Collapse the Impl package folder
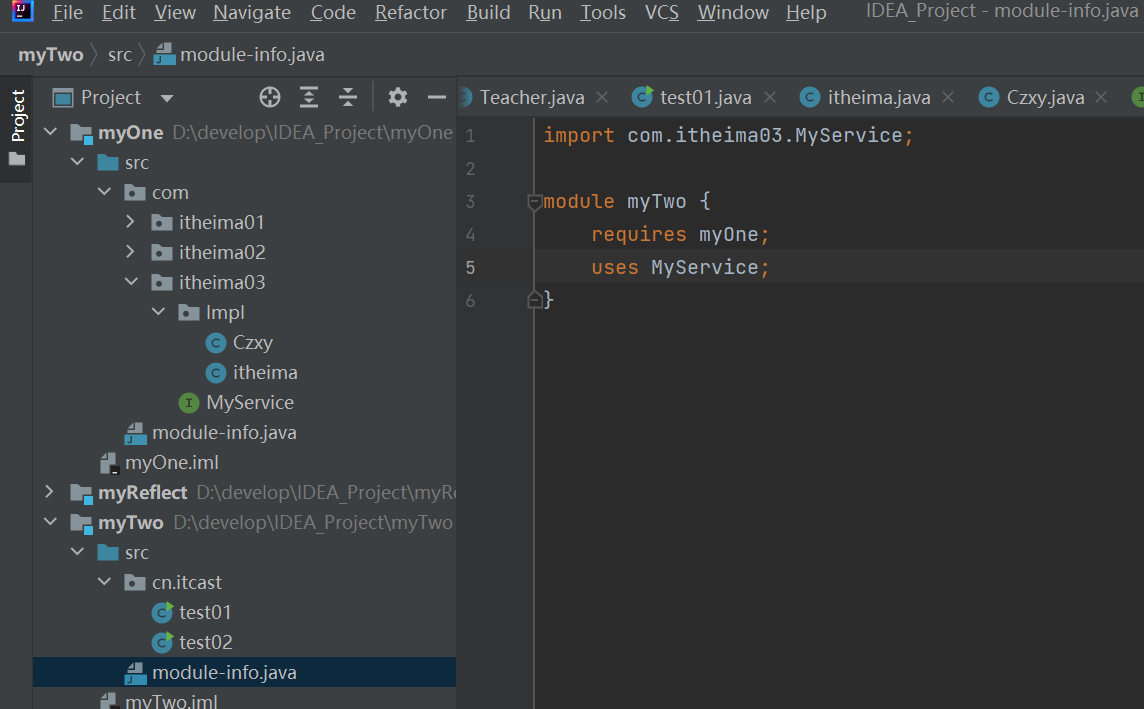 coord(158,312)
